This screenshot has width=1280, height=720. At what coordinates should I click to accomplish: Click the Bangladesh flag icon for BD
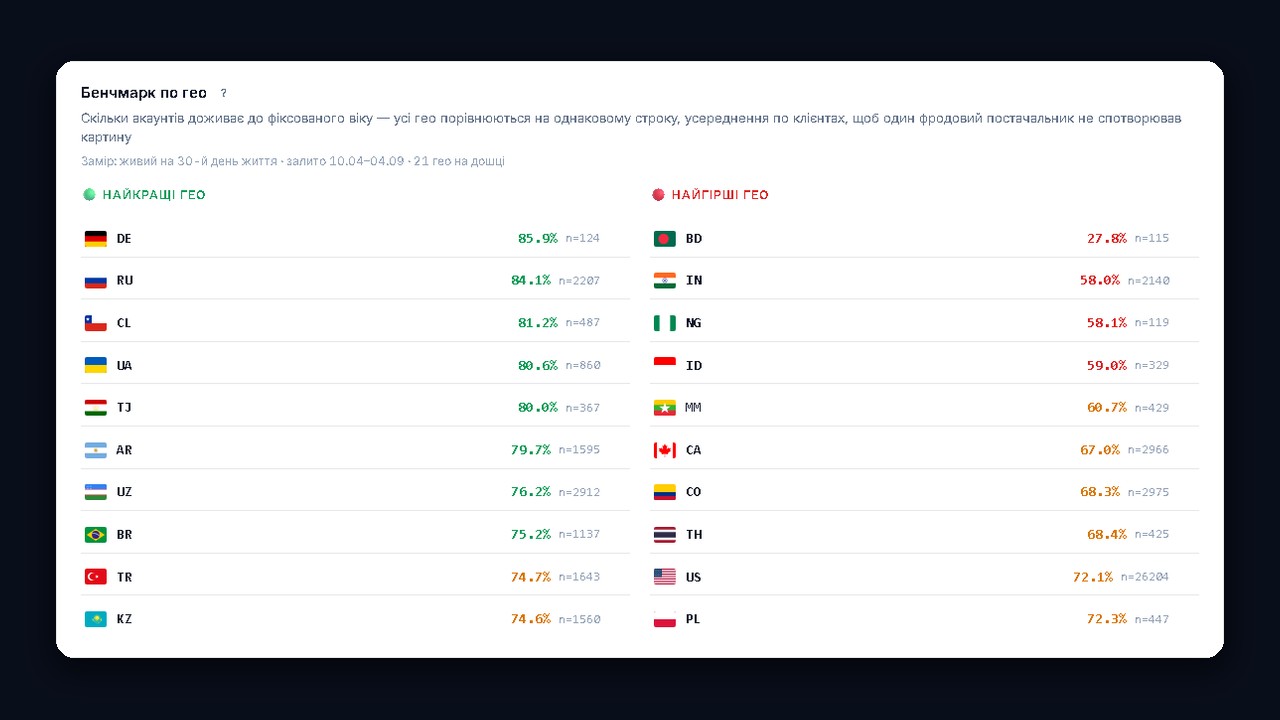tap(664, 238)
